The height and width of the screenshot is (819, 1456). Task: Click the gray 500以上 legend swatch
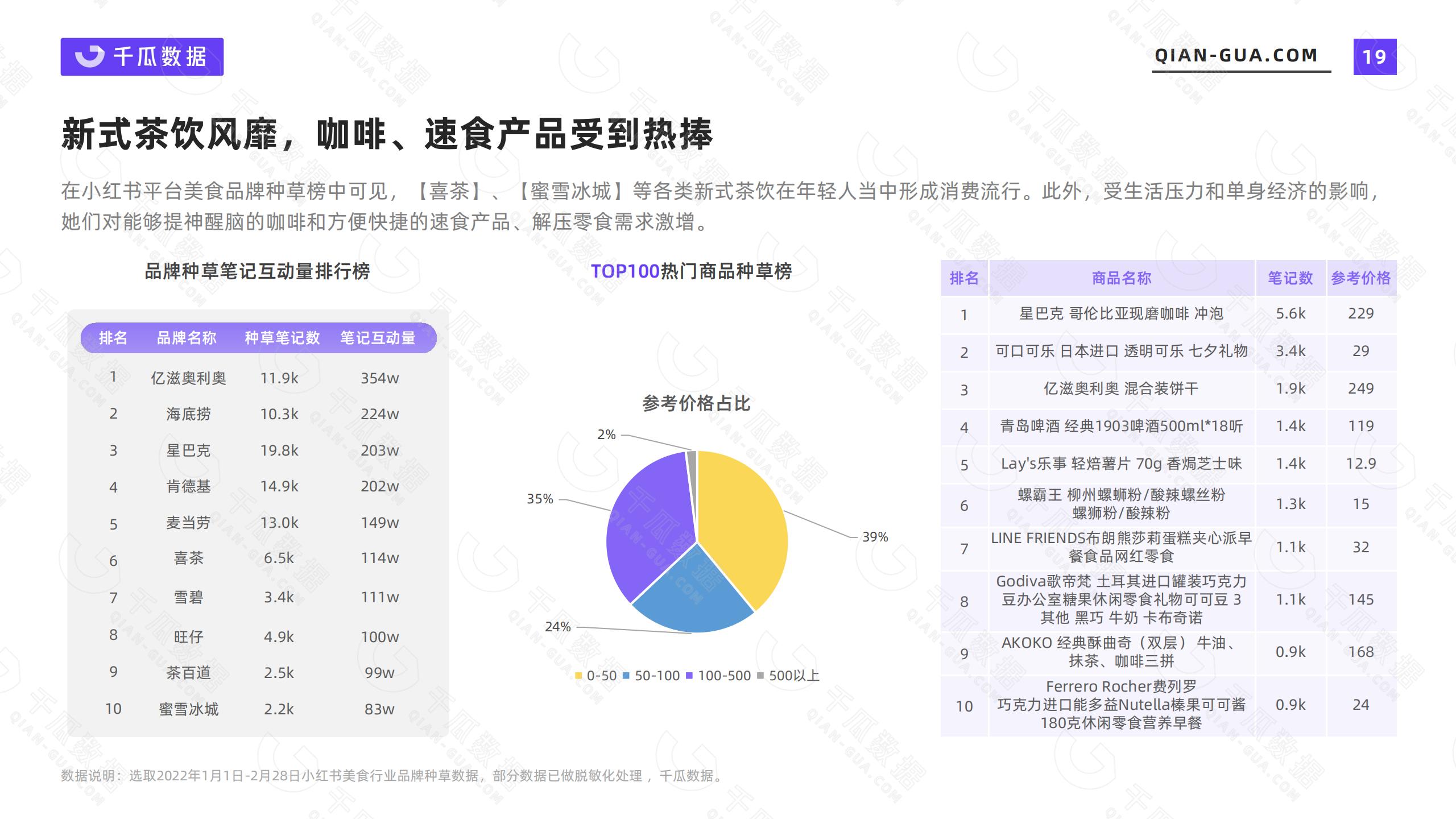click(760, 676)
